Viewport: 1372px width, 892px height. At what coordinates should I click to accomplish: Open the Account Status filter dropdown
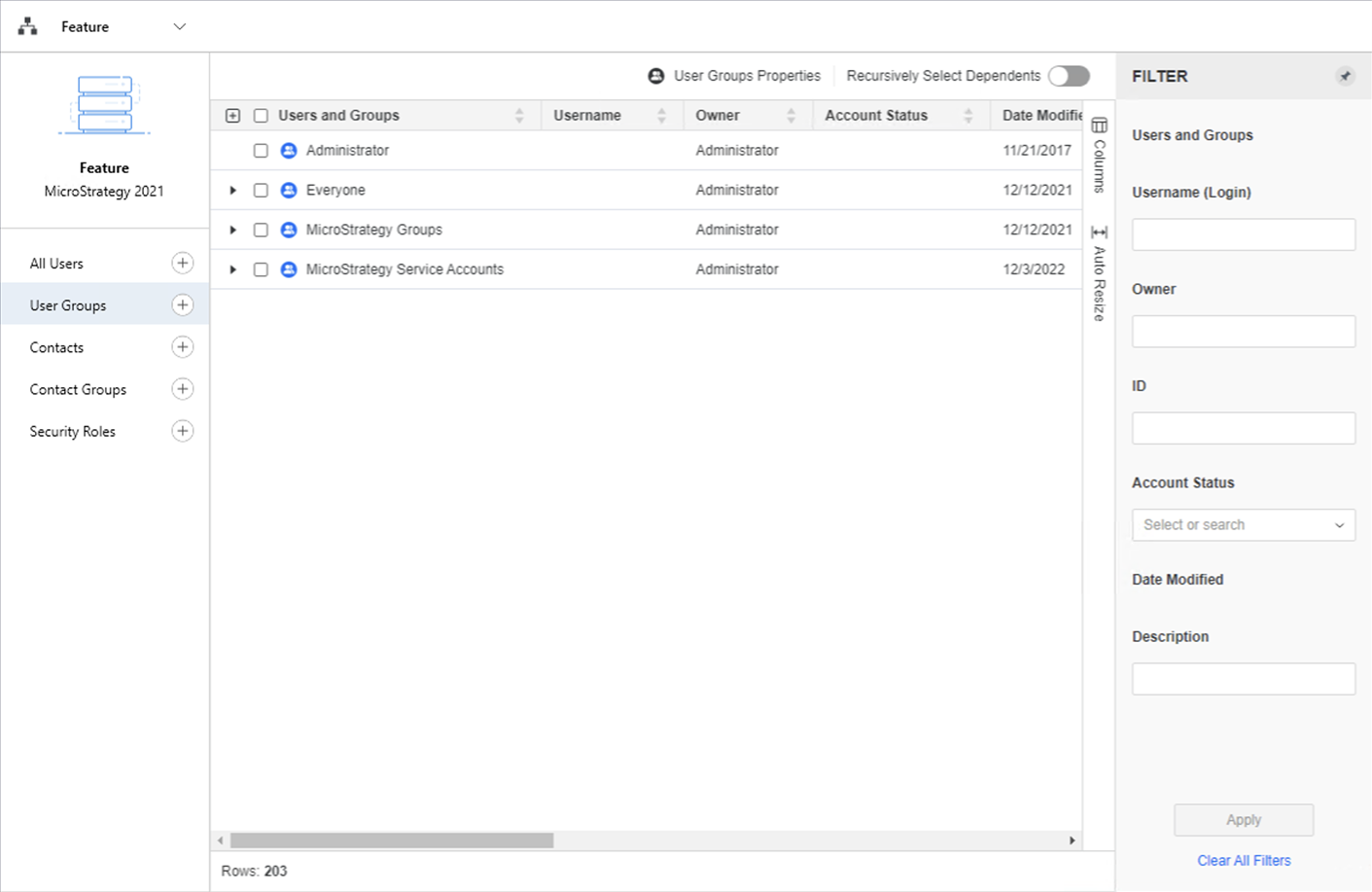1243,525
